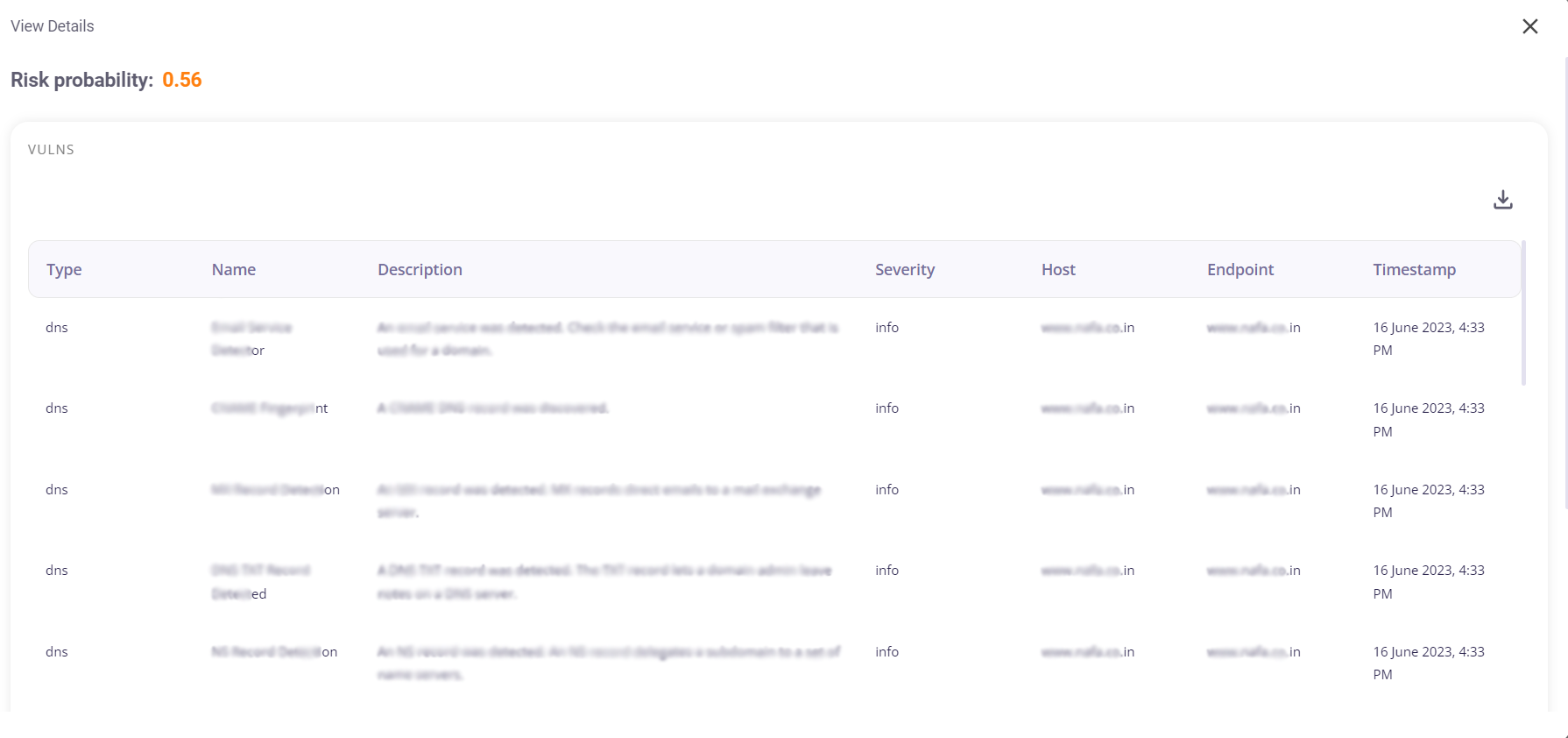1568x738 pixels.
Task: Download the vulns table
Action: point(1502,200)
